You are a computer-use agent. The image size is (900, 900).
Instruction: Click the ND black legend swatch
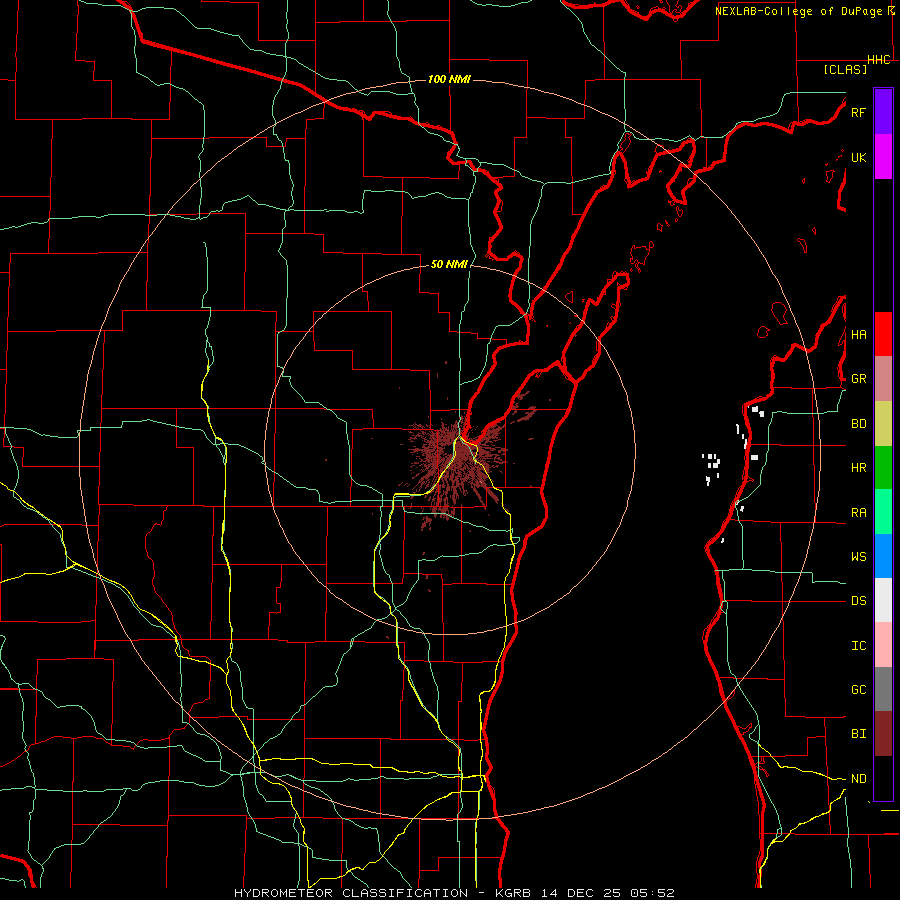pos(883,778)
